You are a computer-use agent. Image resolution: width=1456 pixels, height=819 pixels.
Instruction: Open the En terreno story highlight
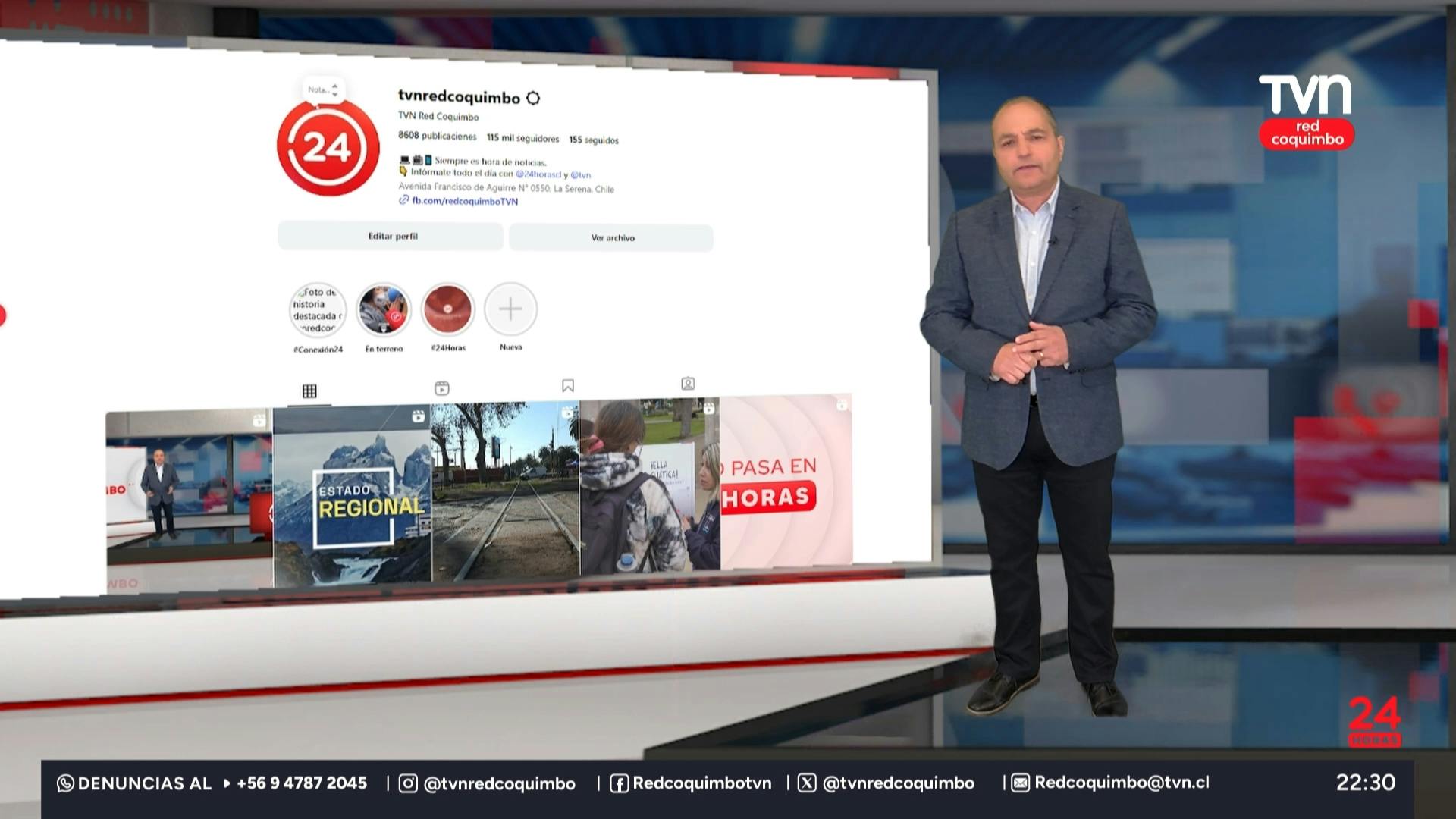point(384,309)
